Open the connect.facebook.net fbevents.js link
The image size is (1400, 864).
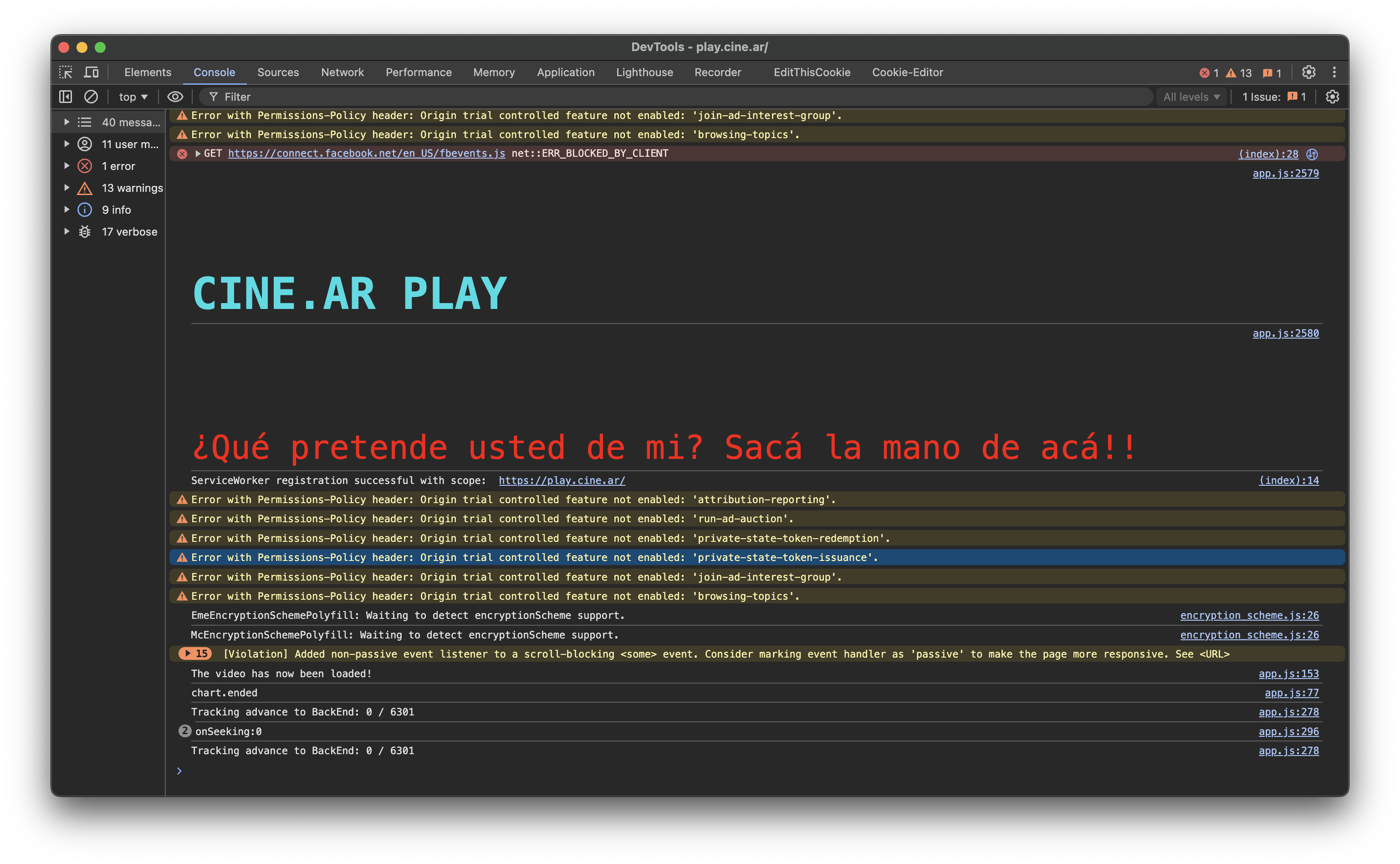pos(367,153)
